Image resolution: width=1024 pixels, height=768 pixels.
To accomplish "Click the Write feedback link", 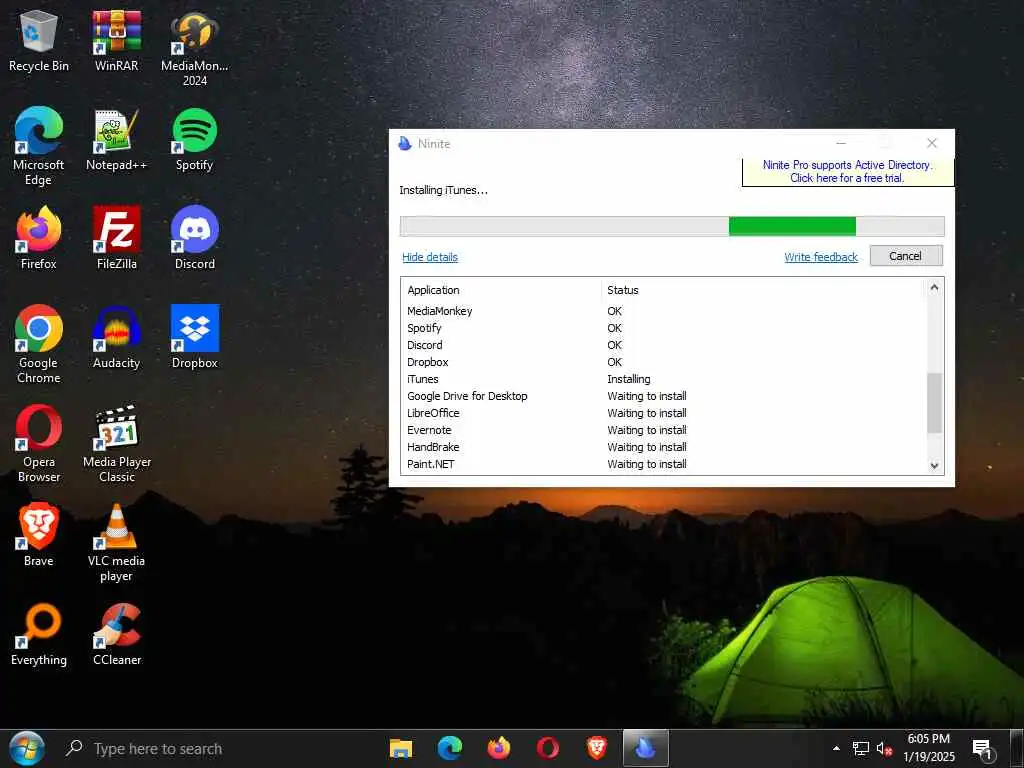I will (821, 257).
